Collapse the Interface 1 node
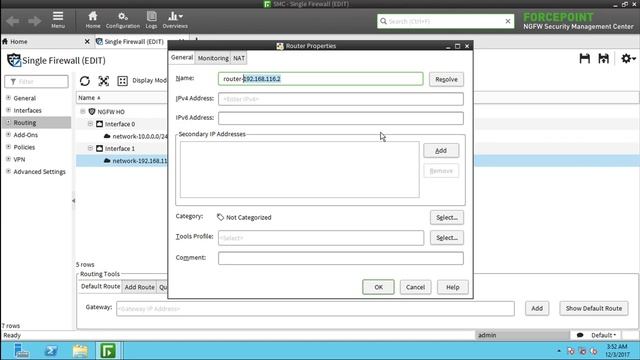The image size is (640, 360). 90,148
